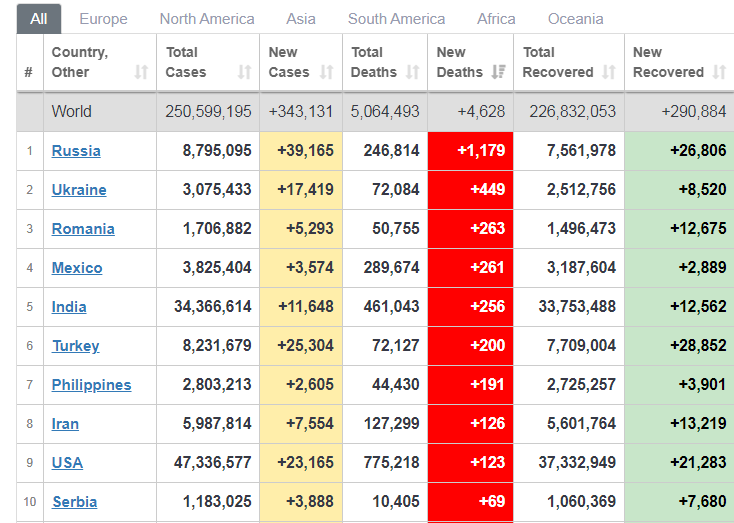Screen dimensions: 734x523
Task: Follow the Ukraine link
Action: [79, 190]
